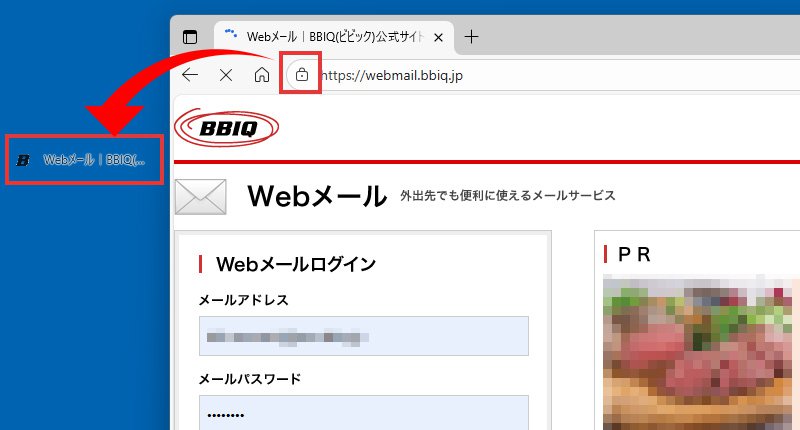Image resolution: width=800 pixels, height=430 pixels.
Task: Click the loading favicon on the tab
Action: pyautogui.click(x=231, y=36)
